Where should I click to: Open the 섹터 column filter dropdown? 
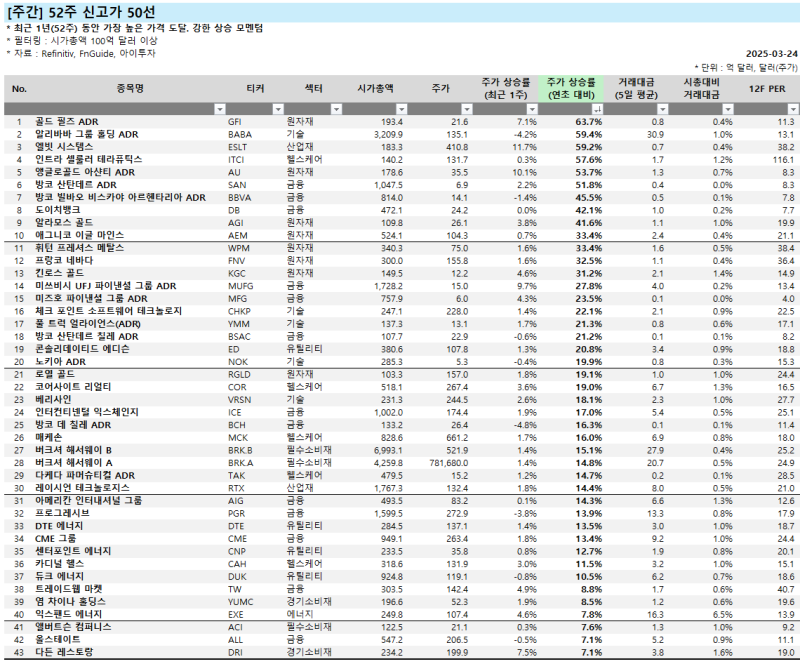tap(336, 109)
